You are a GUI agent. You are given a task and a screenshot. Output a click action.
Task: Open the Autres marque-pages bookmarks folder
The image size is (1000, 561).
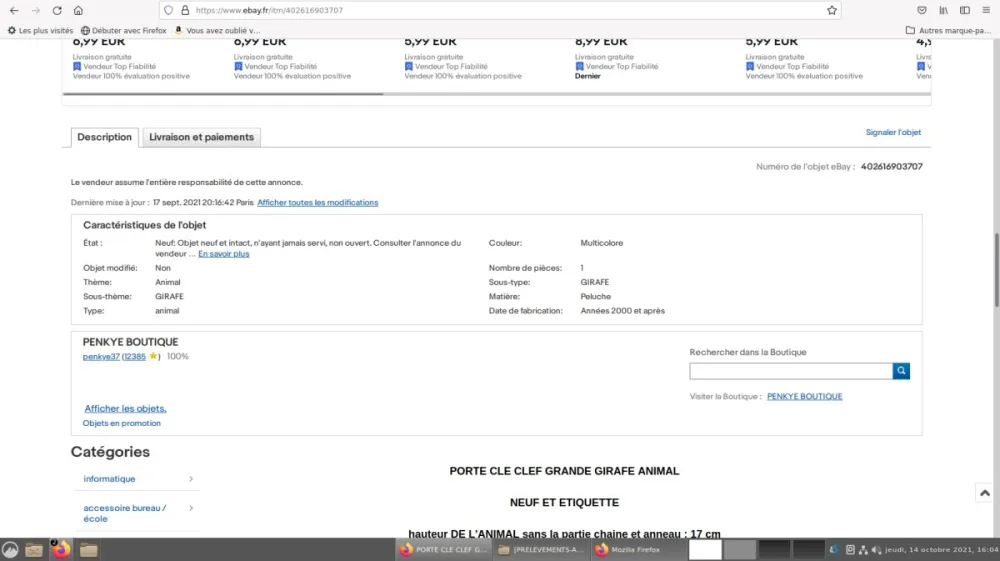(x=948, y=30)
